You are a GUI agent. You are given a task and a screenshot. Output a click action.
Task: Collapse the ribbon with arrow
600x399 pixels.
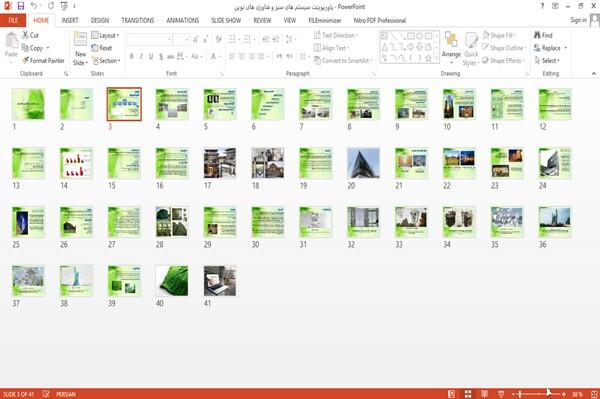point(594,73)
